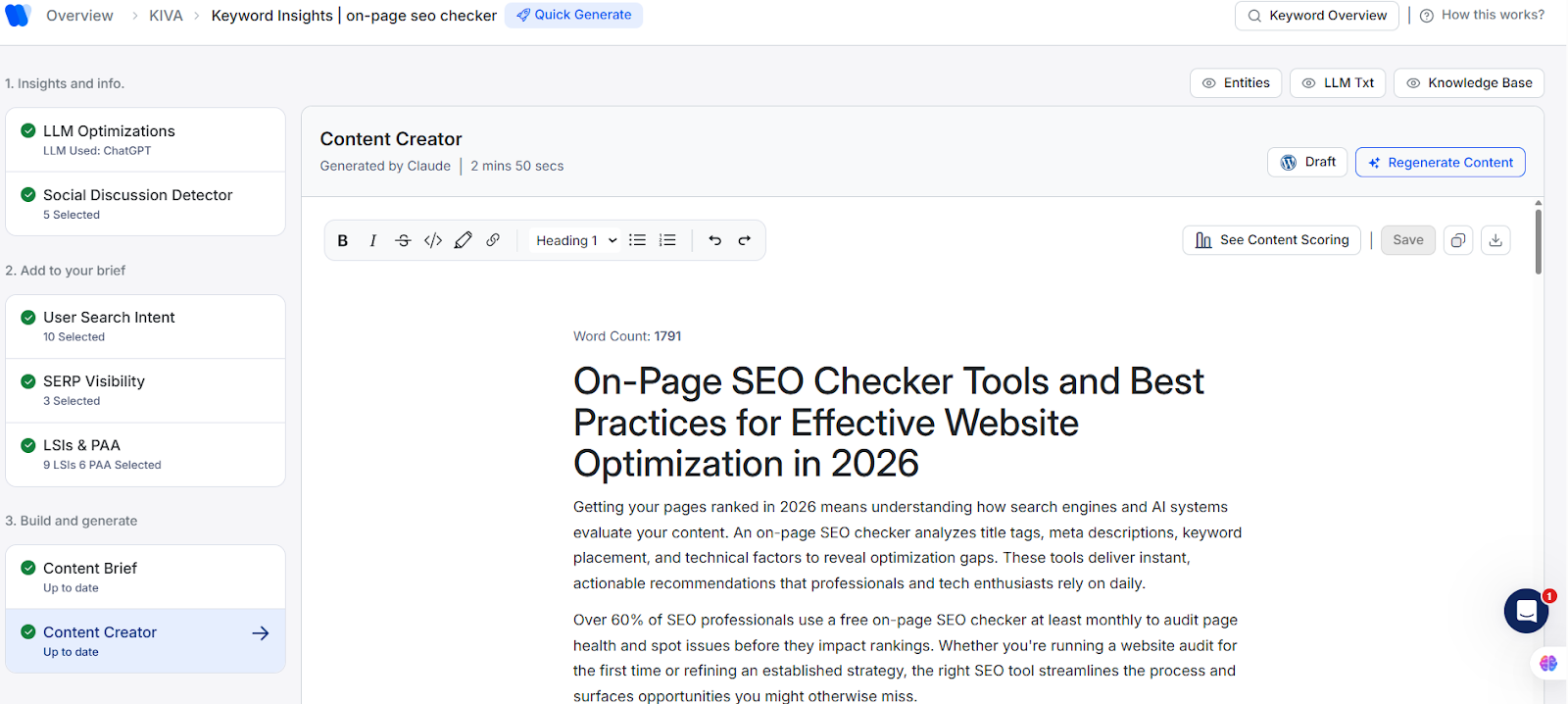
Task: Select the highlighter pen tool
Action: coord(464,240)
